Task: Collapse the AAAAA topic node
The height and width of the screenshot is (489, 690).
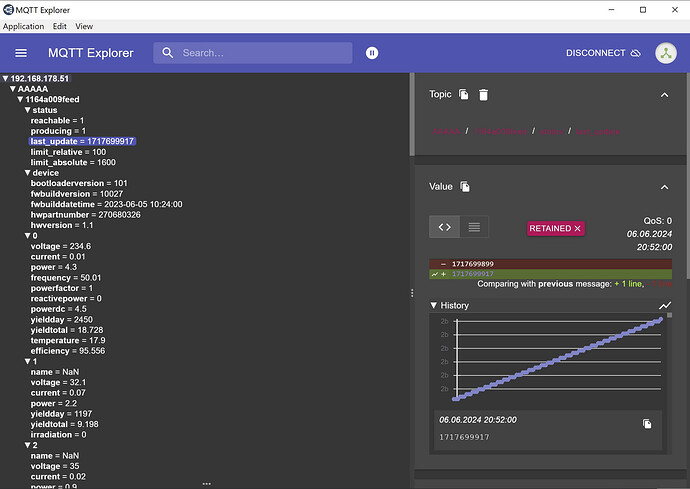Action: (13, 89)
